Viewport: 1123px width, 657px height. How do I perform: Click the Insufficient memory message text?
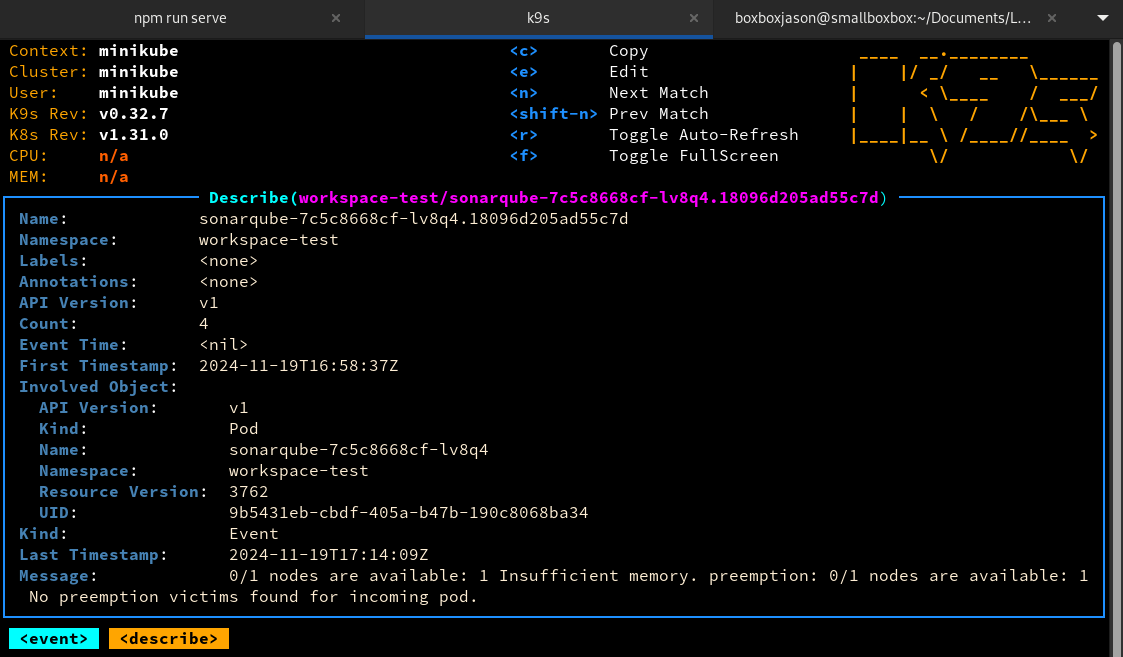(x=598, y=575)
